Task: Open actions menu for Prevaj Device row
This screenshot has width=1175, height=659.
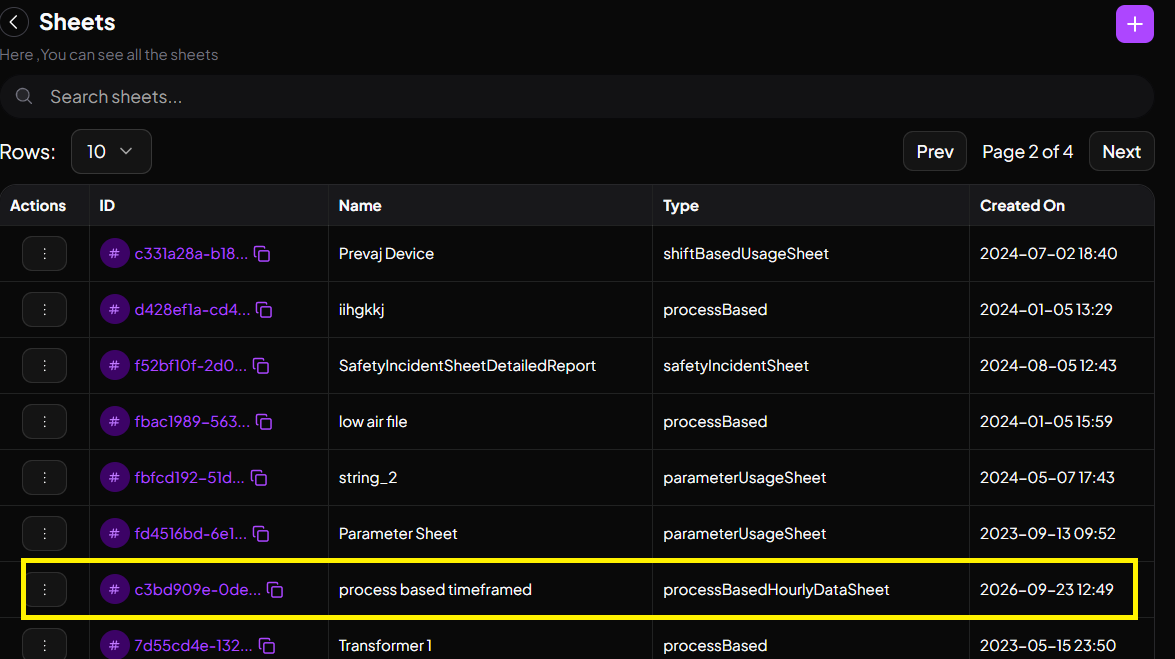Action: click(x=44, y=253)
